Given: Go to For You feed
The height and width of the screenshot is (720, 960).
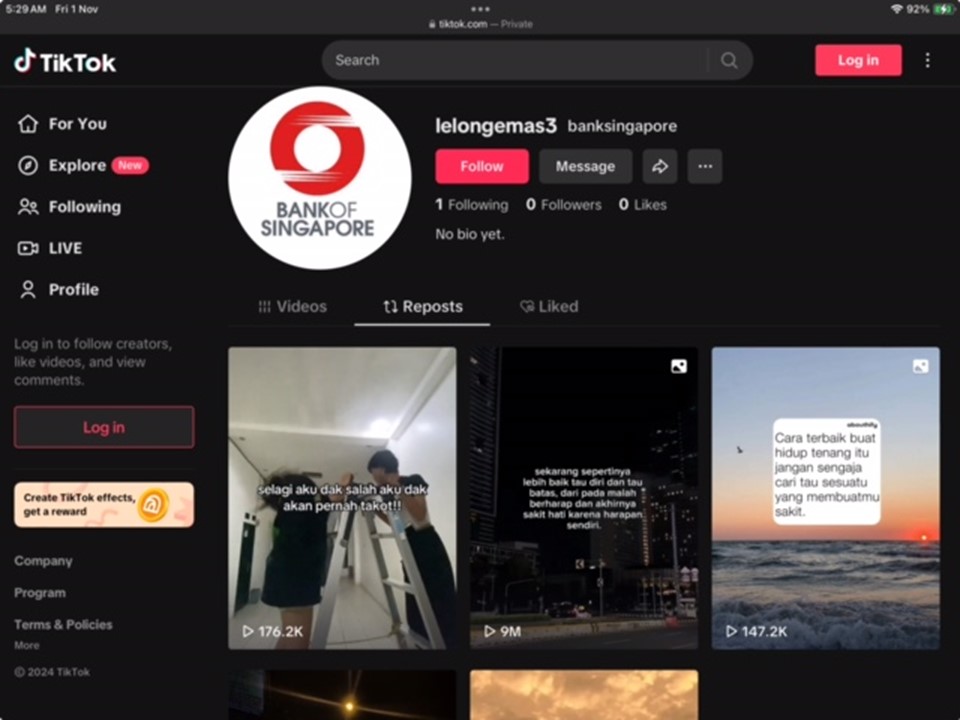Looking at the screenshot, I should point(62,124).
